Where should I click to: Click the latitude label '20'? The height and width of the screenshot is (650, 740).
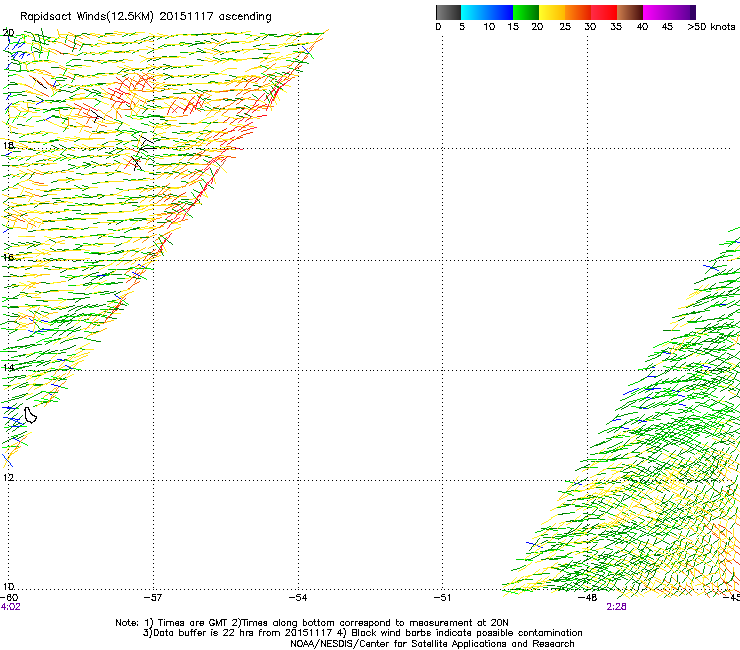click(8, 33)
